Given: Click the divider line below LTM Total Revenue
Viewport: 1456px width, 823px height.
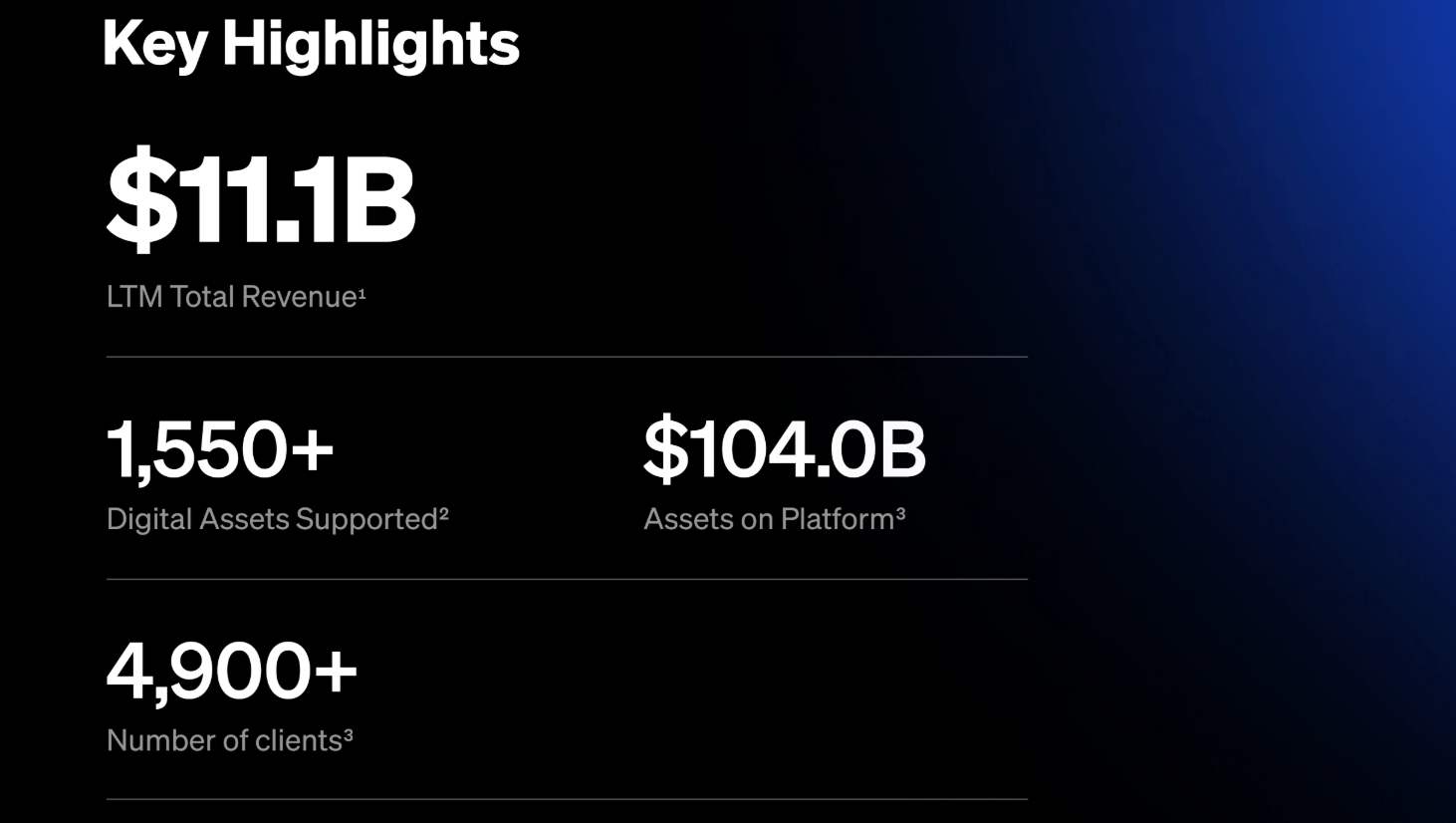Looking at the screenshot, I should tap(566, 357).
